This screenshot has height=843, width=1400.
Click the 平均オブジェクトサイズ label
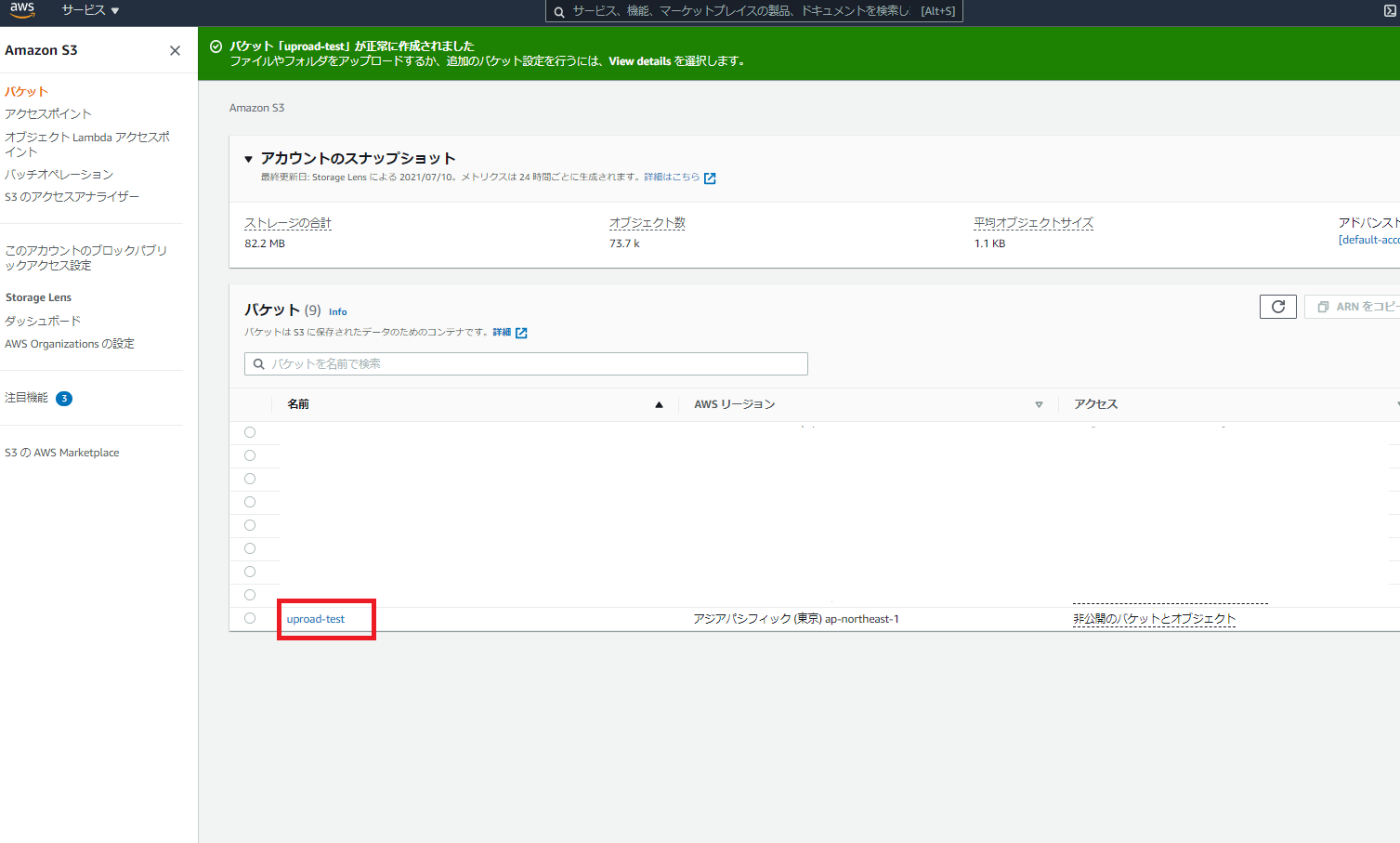point(1033,223)
